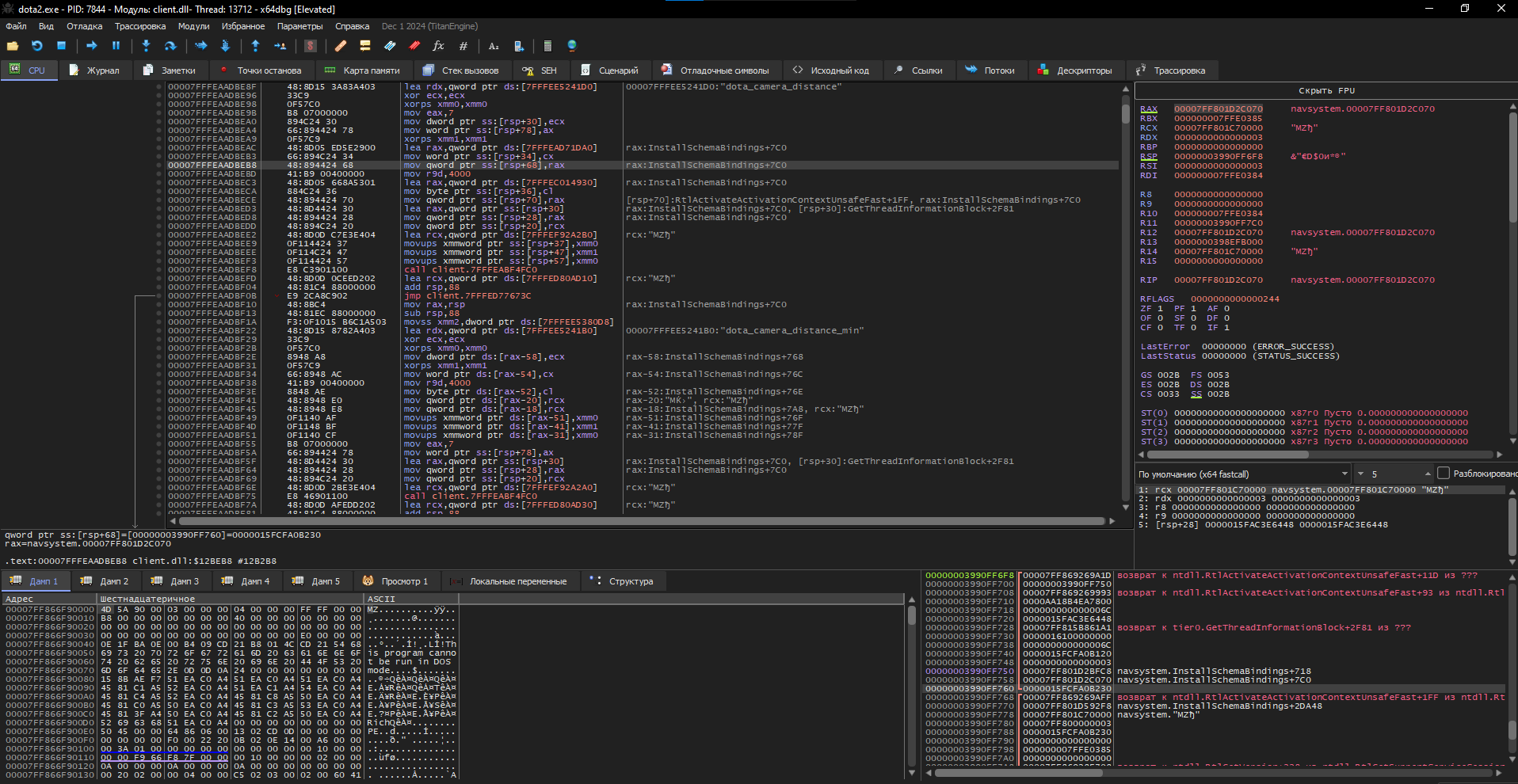Open the Справка menu
Viewport: 1518px width, 784px height.
(x=352, y=26)
